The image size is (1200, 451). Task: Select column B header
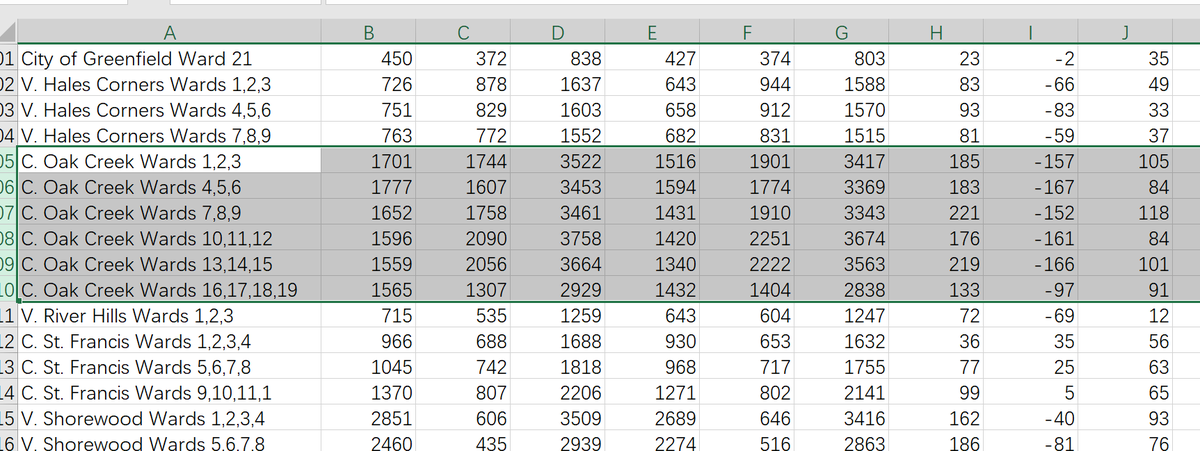(x=368, y=32)
